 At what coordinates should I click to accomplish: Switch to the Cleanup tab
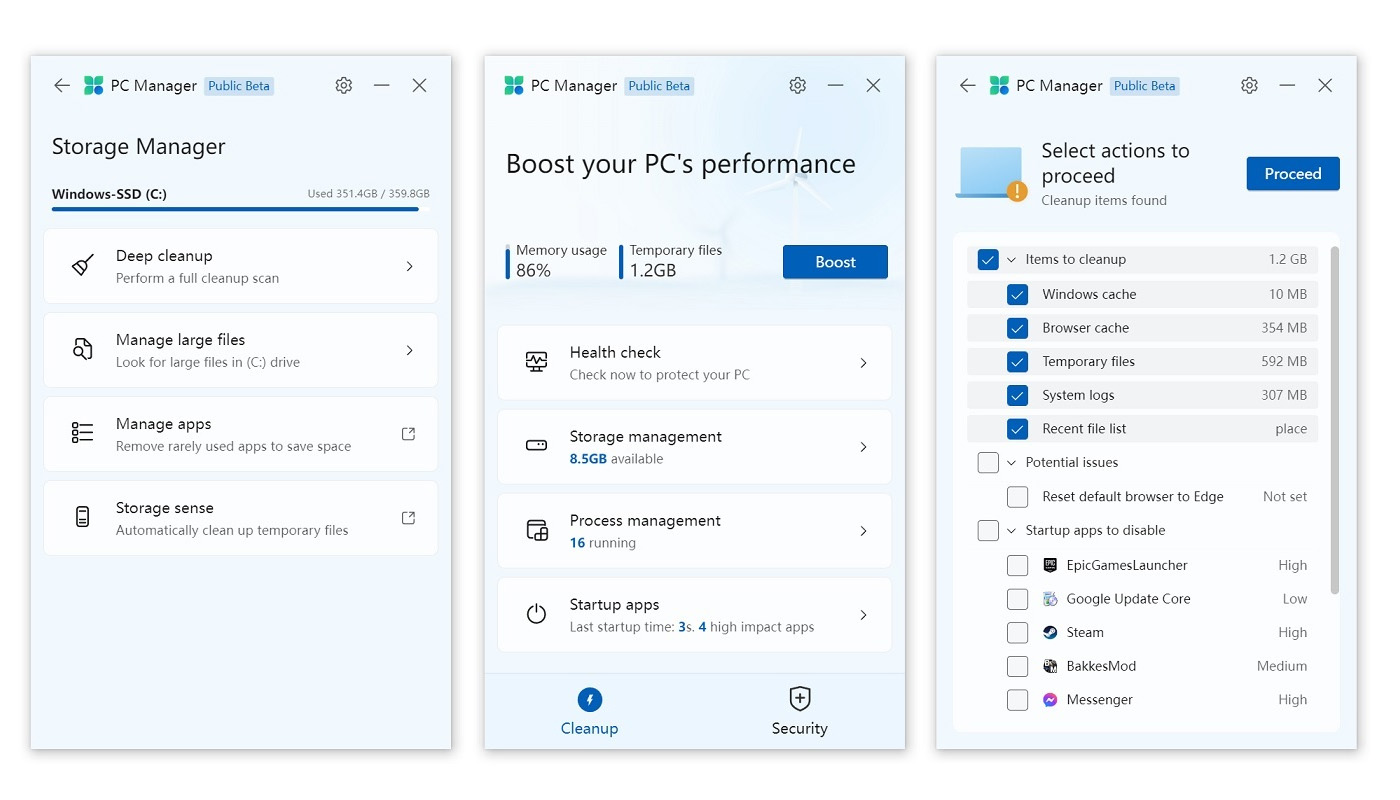590,711
